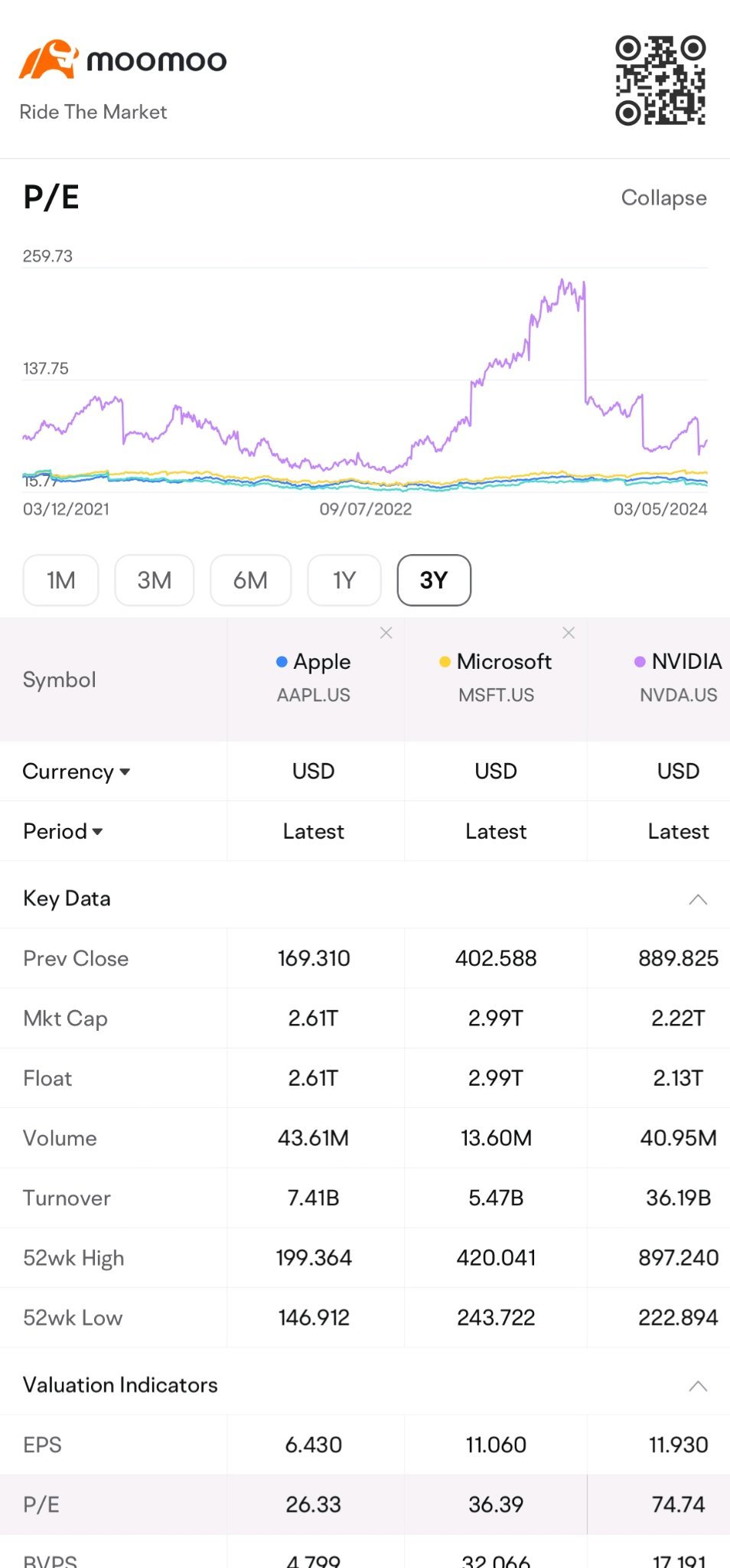Collapse the Valuation Indicators section chevron
The width and height of the screenshot is (730, 1568).
point(698,1386)
